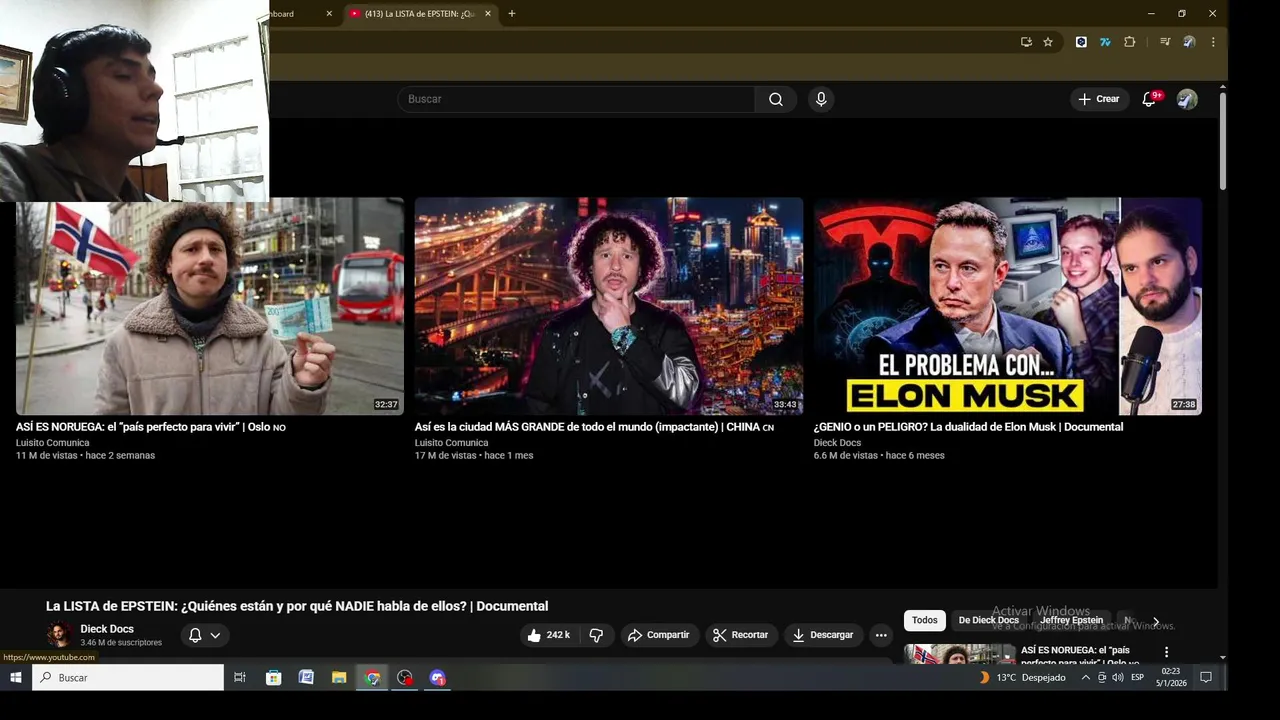The height and width of the screenshot is (720, 1280).
Task: Click the Windows taskbar Buscar search box
Action: (x=128, y=677)
